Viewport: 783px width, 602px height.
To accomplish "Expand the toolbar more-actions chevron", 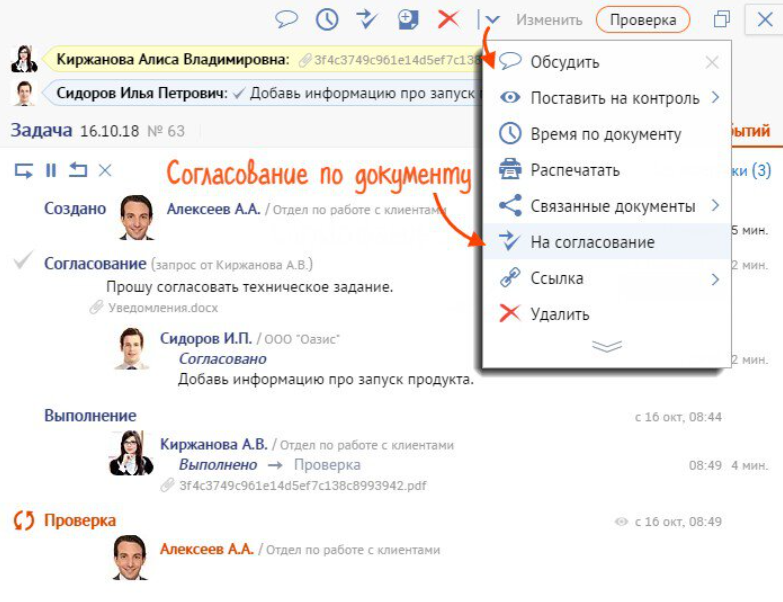I will coord(491,19).
